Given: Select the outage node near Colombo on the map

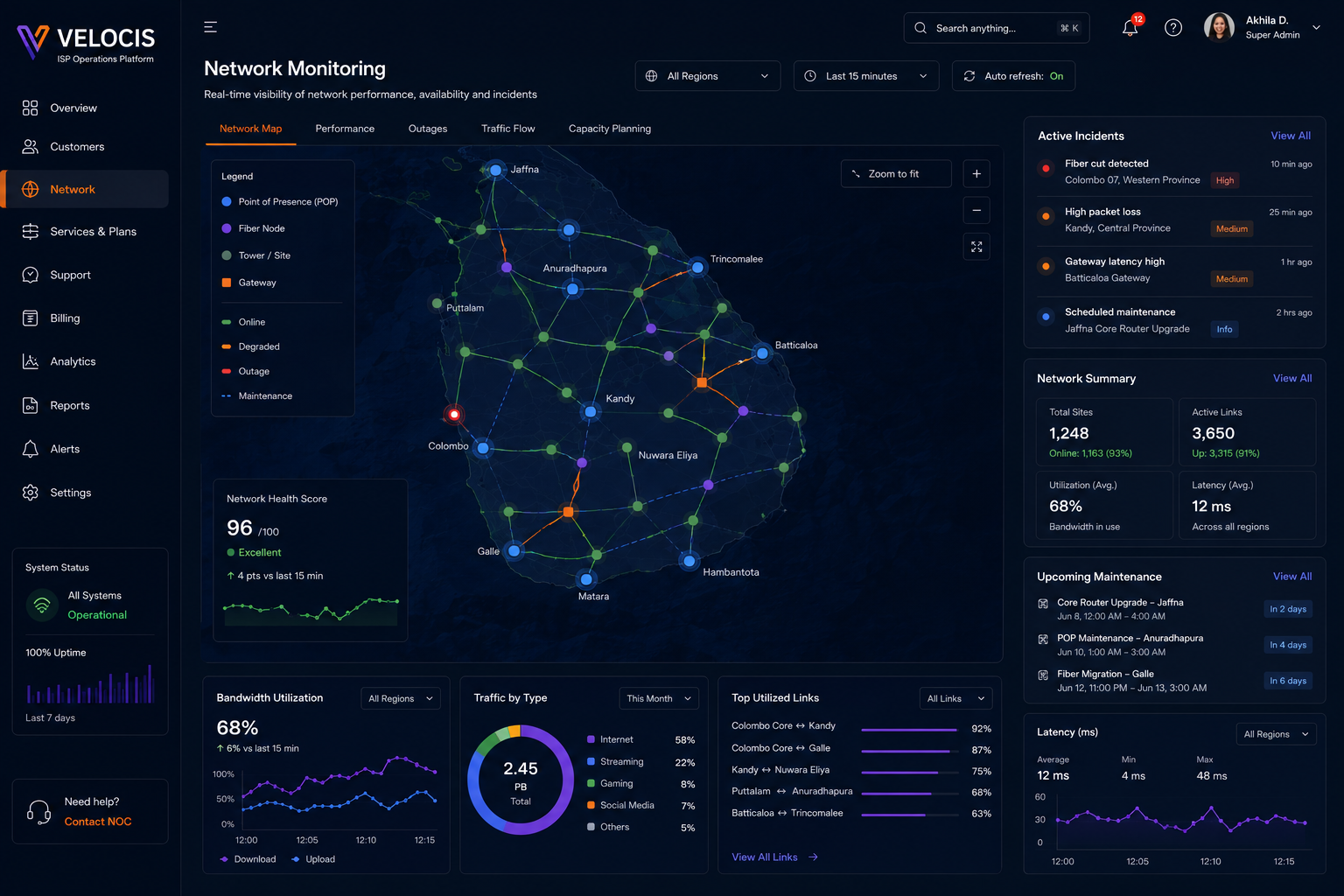Looking at the screenshot, I should [x=454, y=414].
